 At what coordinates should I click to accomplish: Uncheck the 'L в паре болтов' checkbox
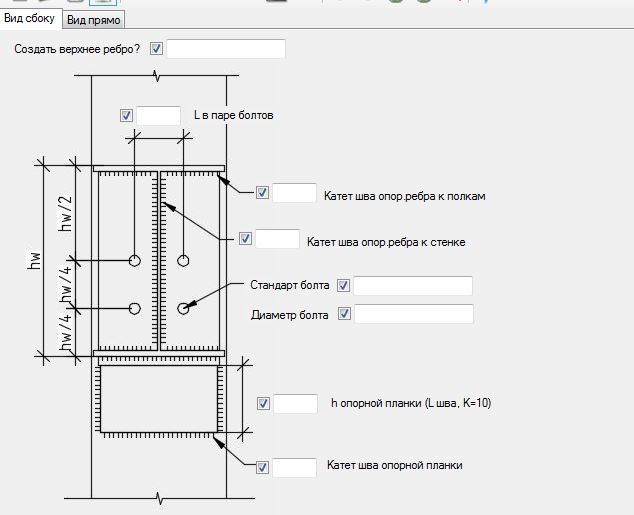click(x=126, y=115)
